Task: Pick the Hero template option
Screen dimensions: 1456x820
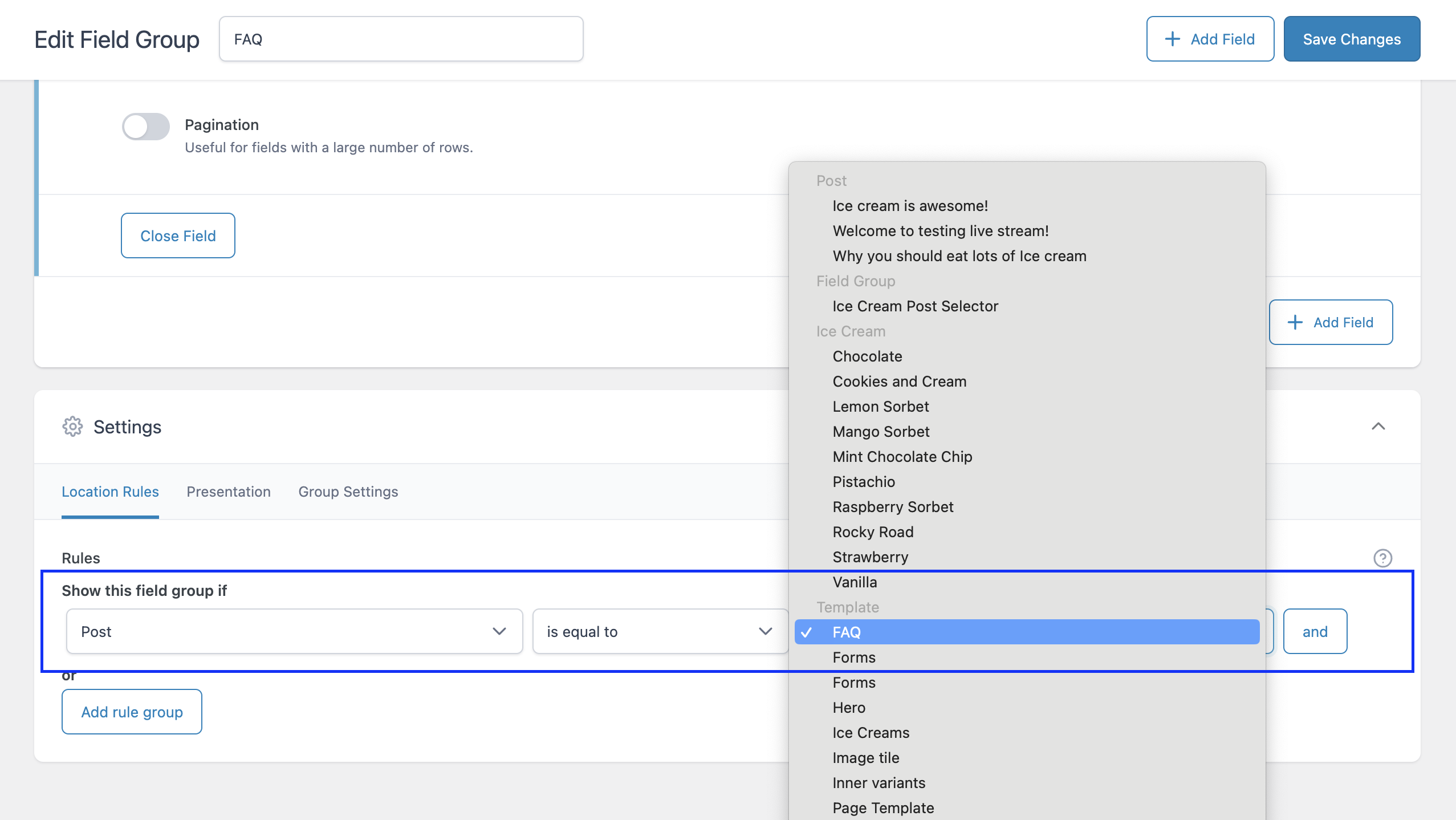Action: pos(849,708)
